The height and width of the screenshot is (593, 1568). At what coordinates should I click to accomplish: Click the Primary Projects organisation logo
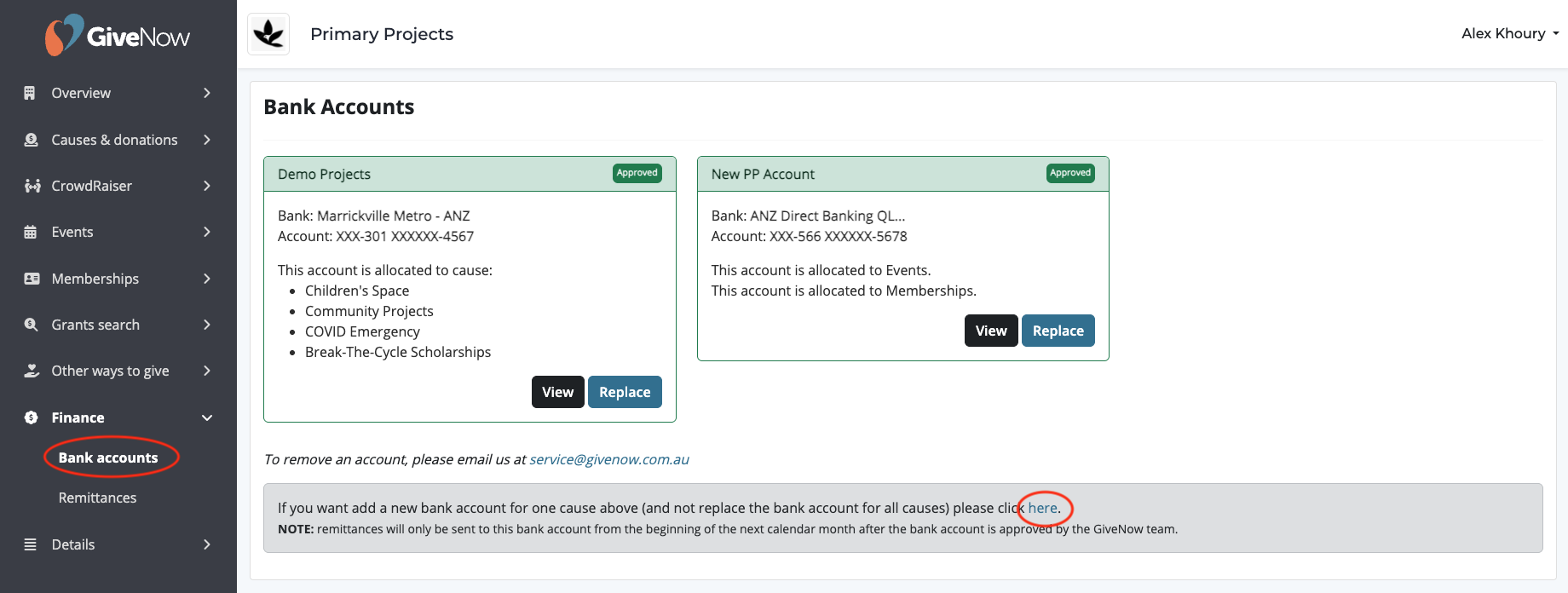tap(268, 34)
